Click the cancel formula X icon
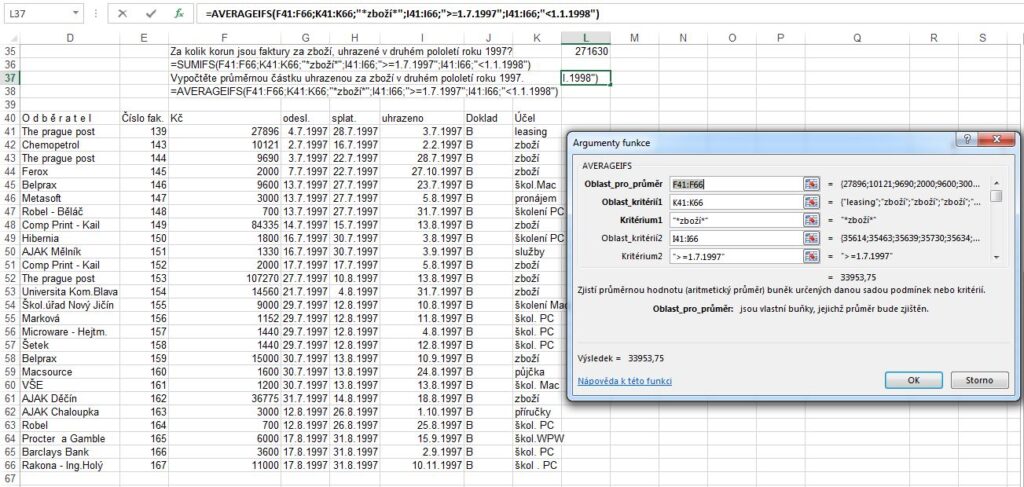1024x487 pixels. tap(122, 14)
